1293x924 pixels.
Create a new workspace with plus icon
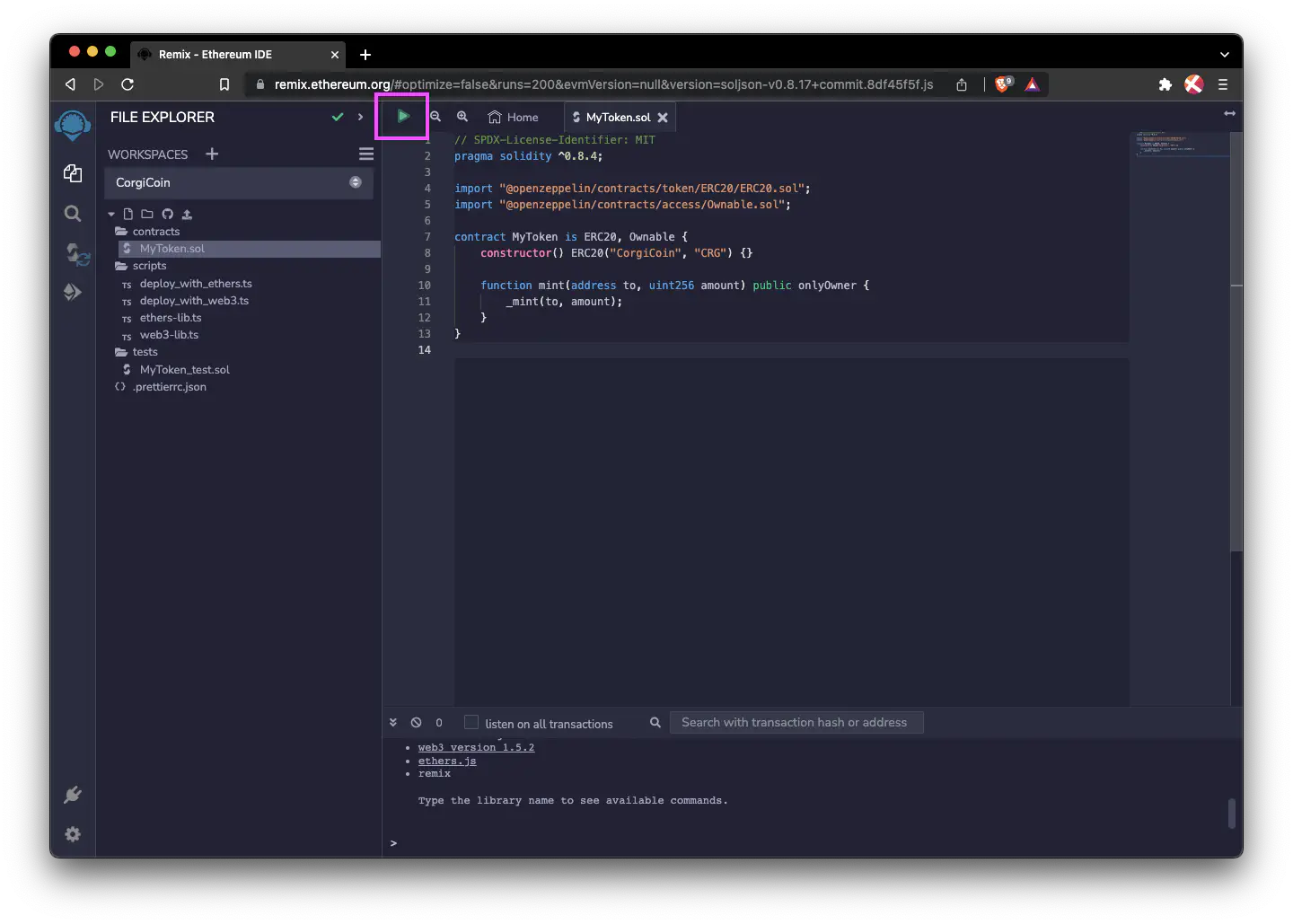212,154
